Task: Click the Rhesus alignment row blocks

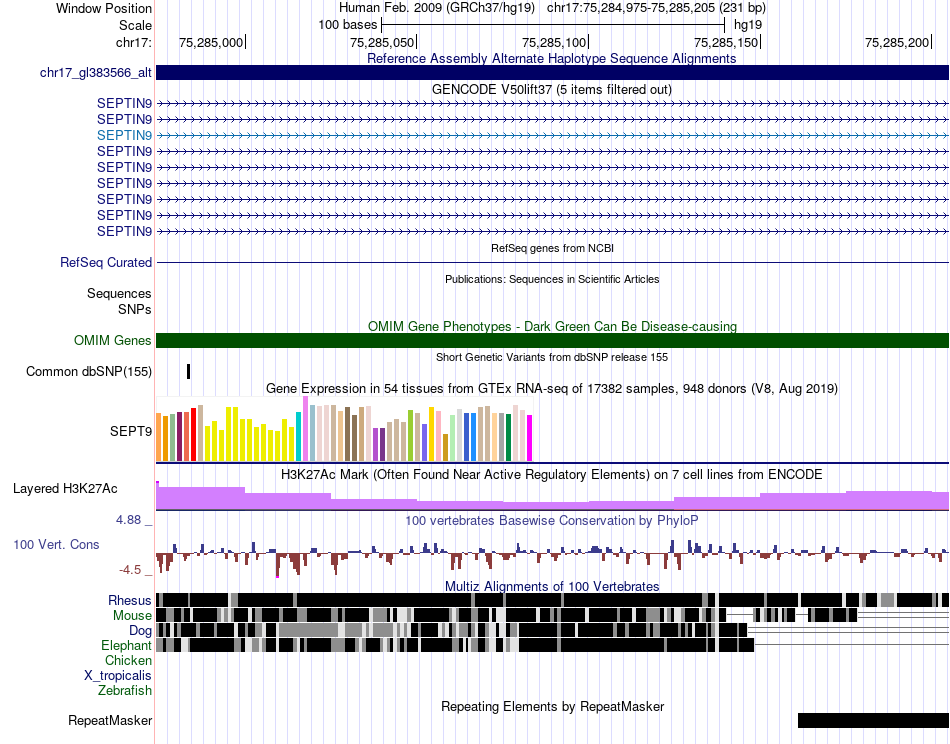Action: (x=552, y=600)
